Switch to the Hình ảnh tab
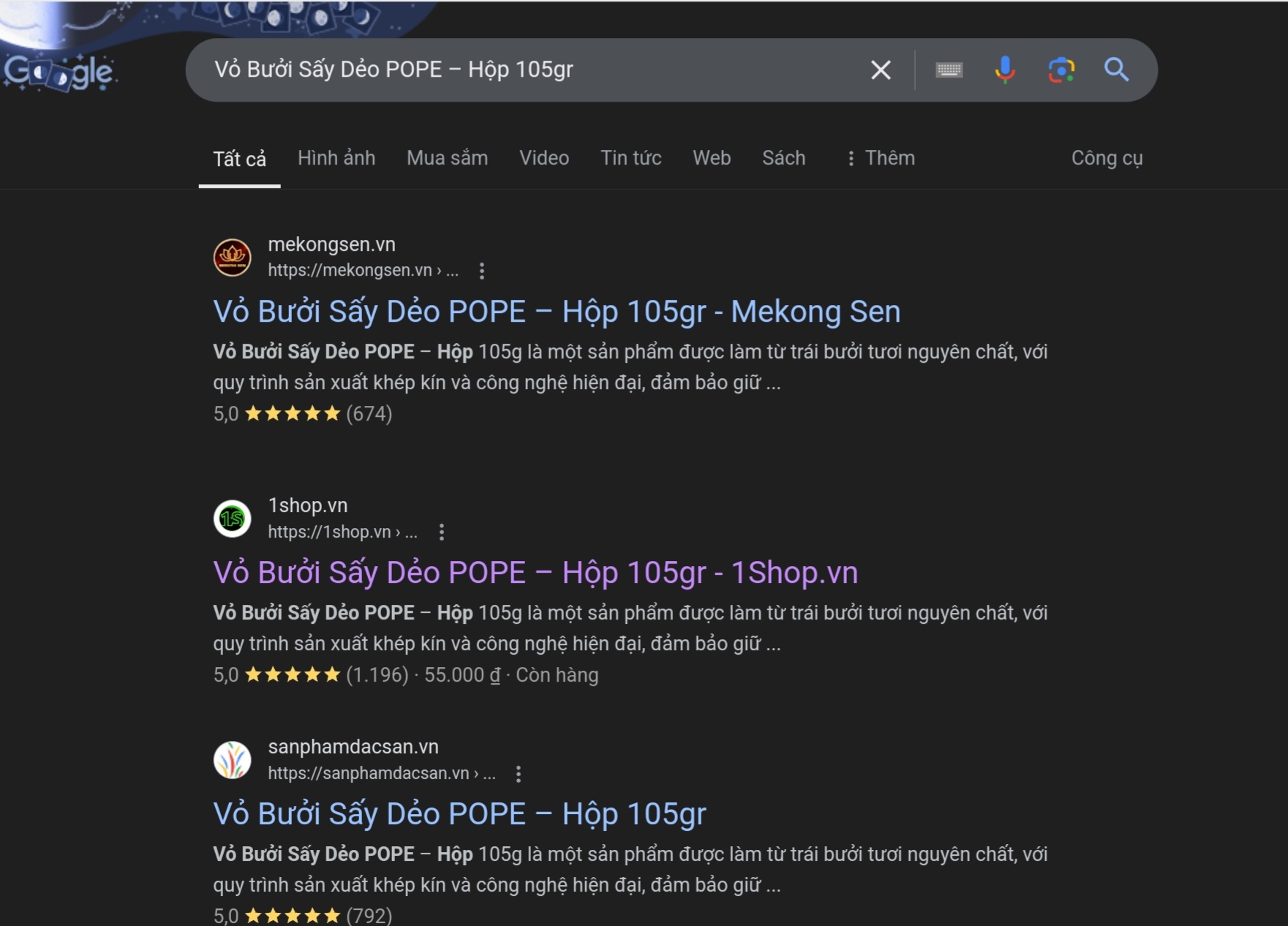Screen dimensions: 1288x926 click(336, 157)
